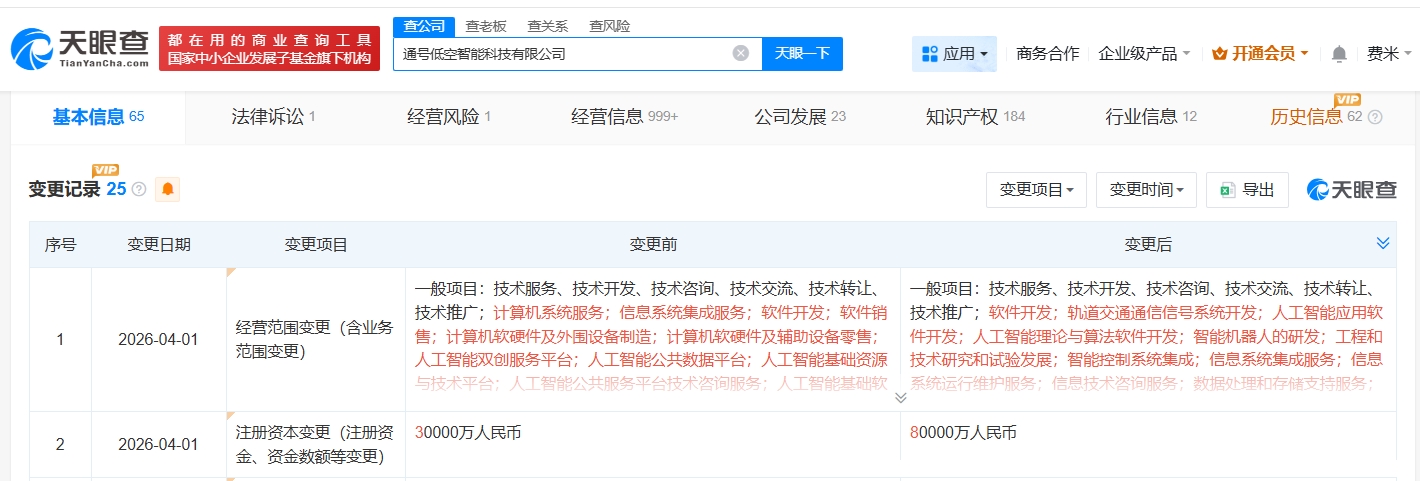Click the 天眼一下 search button

tap(802, 54)
